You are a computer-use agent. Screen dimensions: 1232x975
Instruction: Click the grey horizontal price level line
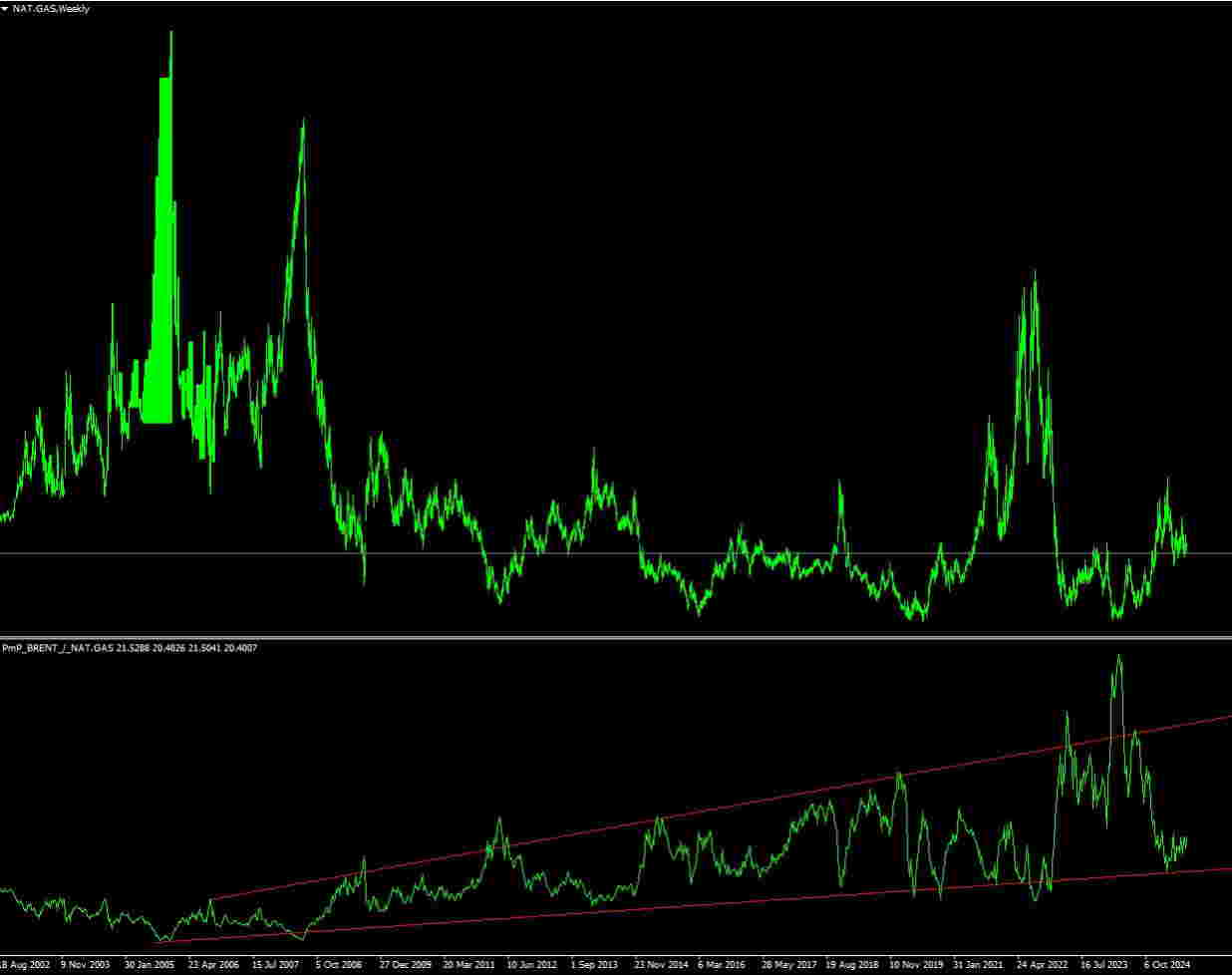click(x=616, y=553)
